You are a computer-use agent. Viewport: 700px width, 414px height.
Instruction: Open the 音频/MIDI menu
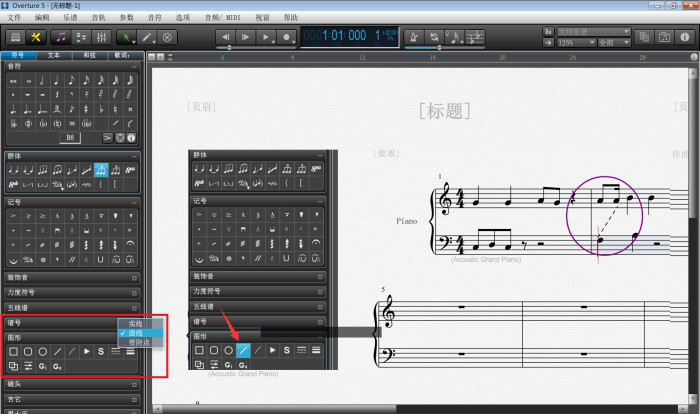point(222,17)
